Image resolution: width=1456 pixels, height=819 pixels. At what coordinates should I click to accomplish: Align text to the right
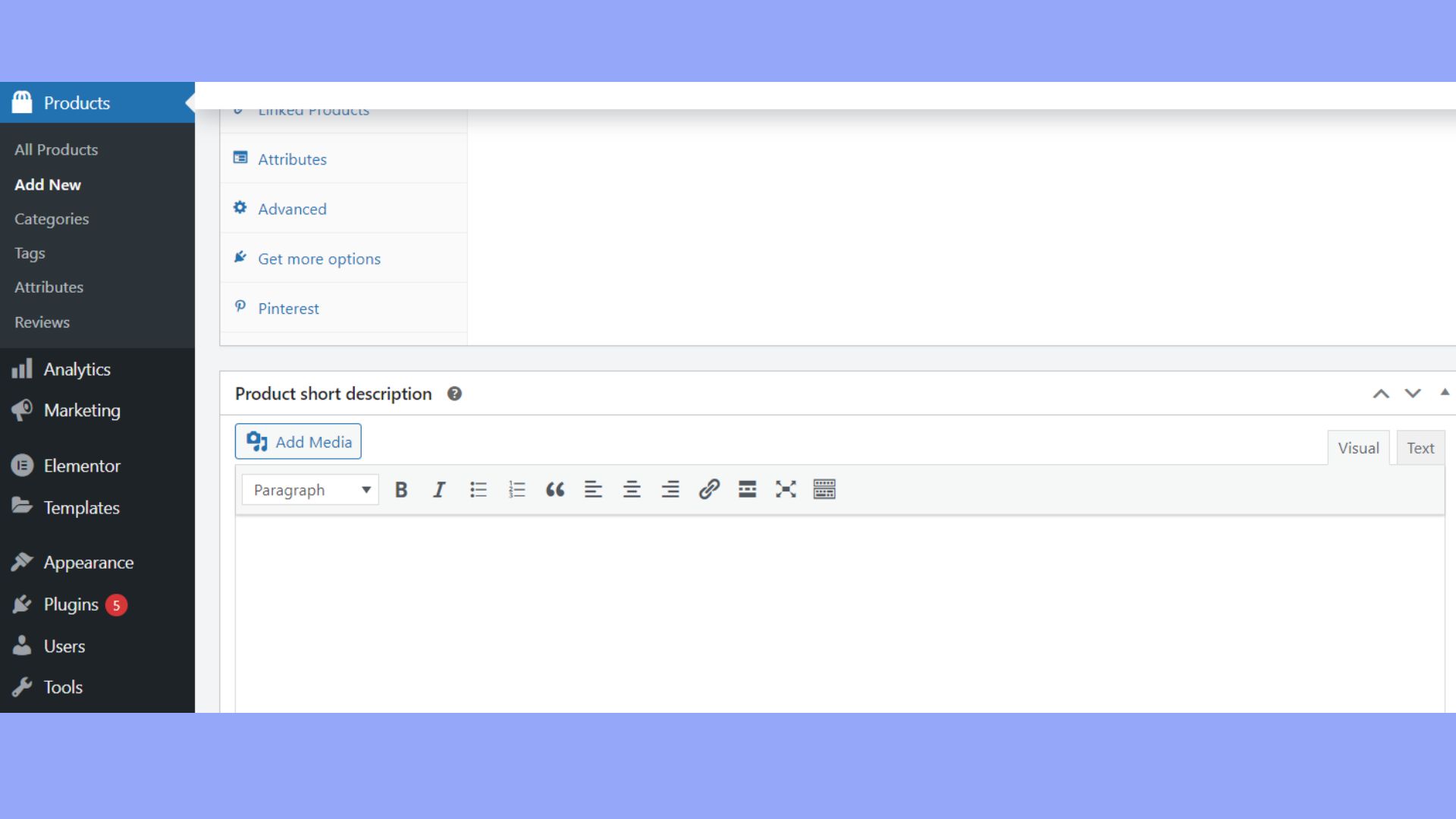coord(670,489)
